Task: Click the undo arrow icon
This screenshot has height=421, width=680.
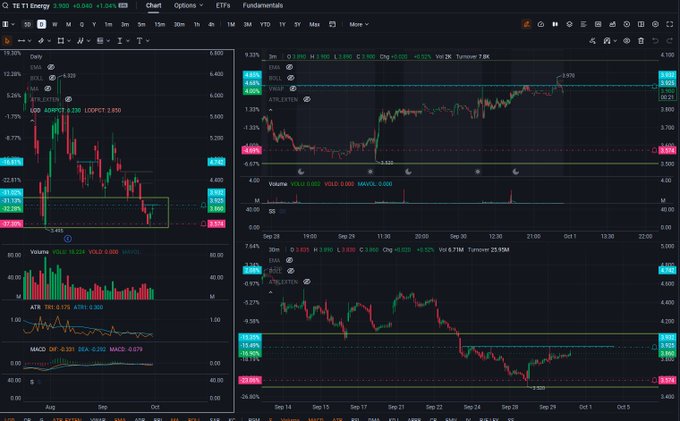Action: pyautogui.click(x=655, y=41)
